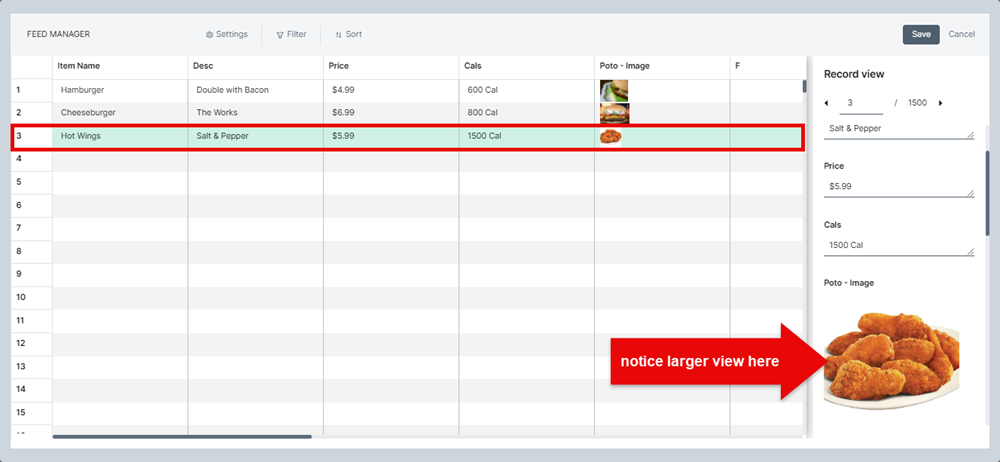Select the Hot Wings cell
The image size is (1000, 462).
click(120, 137)
